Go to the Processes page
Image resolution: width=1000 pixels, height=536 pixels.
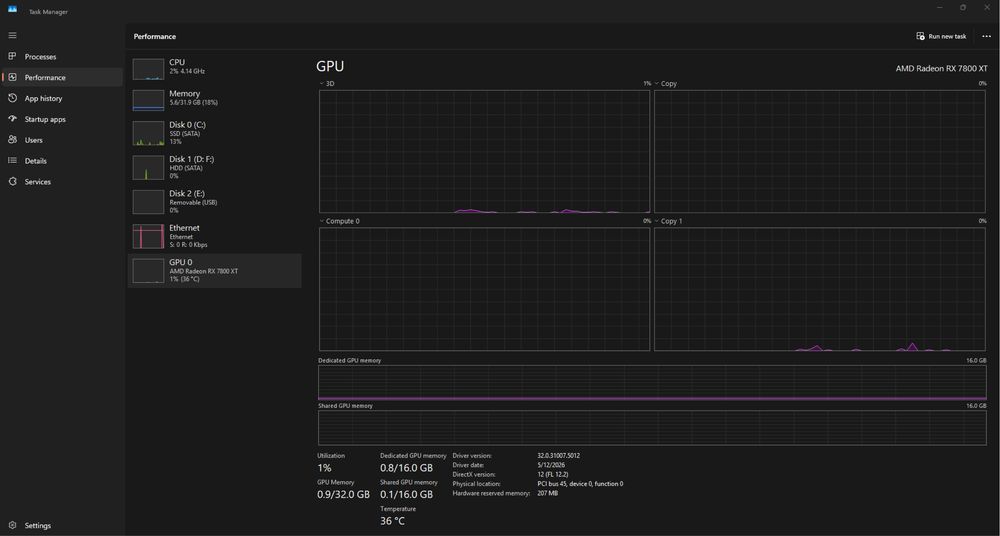62,57
